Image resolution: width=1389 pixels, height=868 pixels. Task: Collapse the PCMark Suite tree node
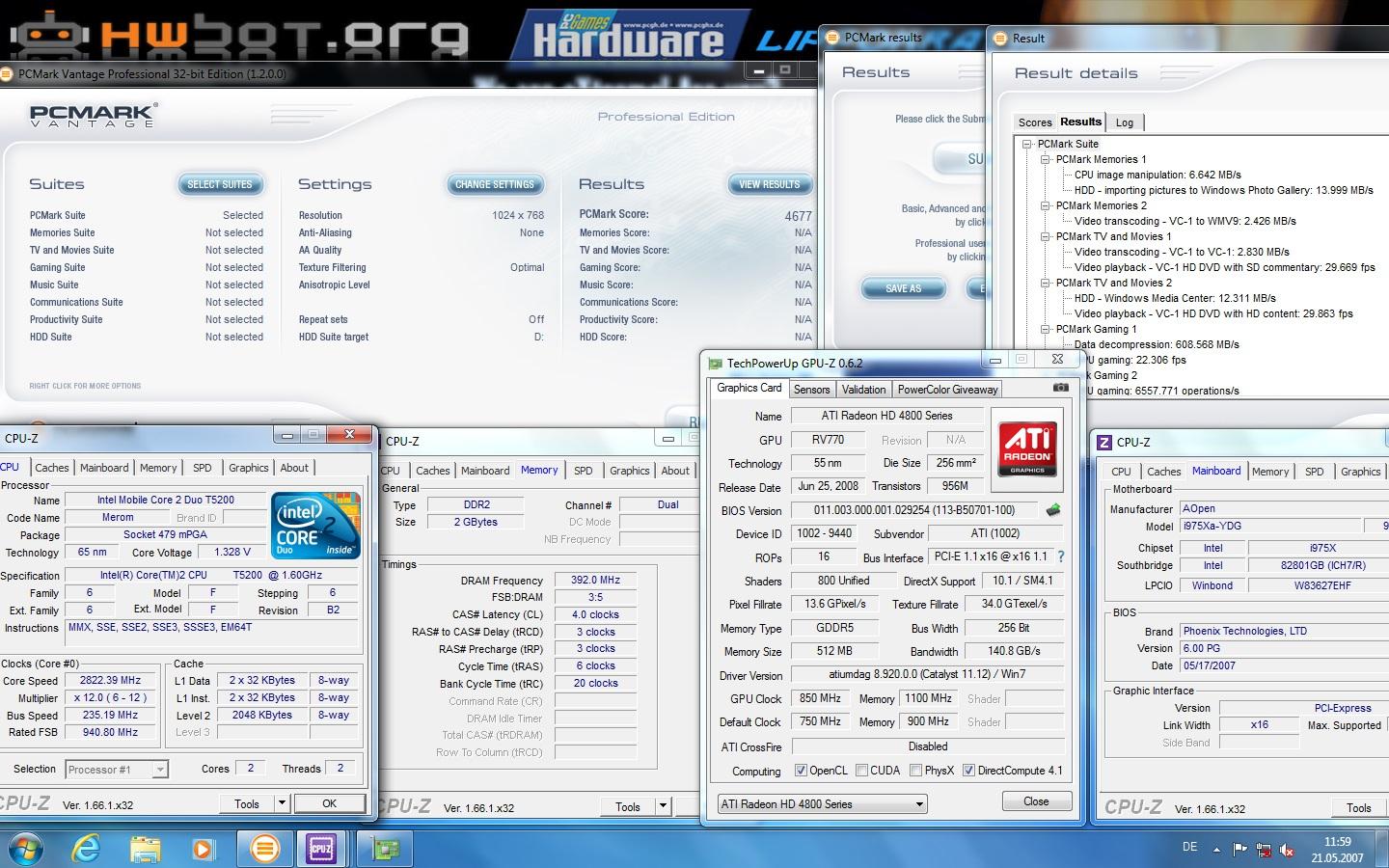pos(1028,144)
